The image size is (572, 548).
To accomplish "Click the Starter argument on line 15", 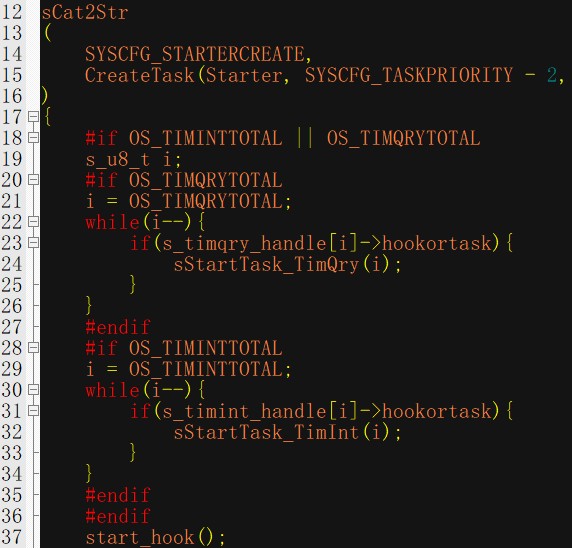I will pos(244,76).
